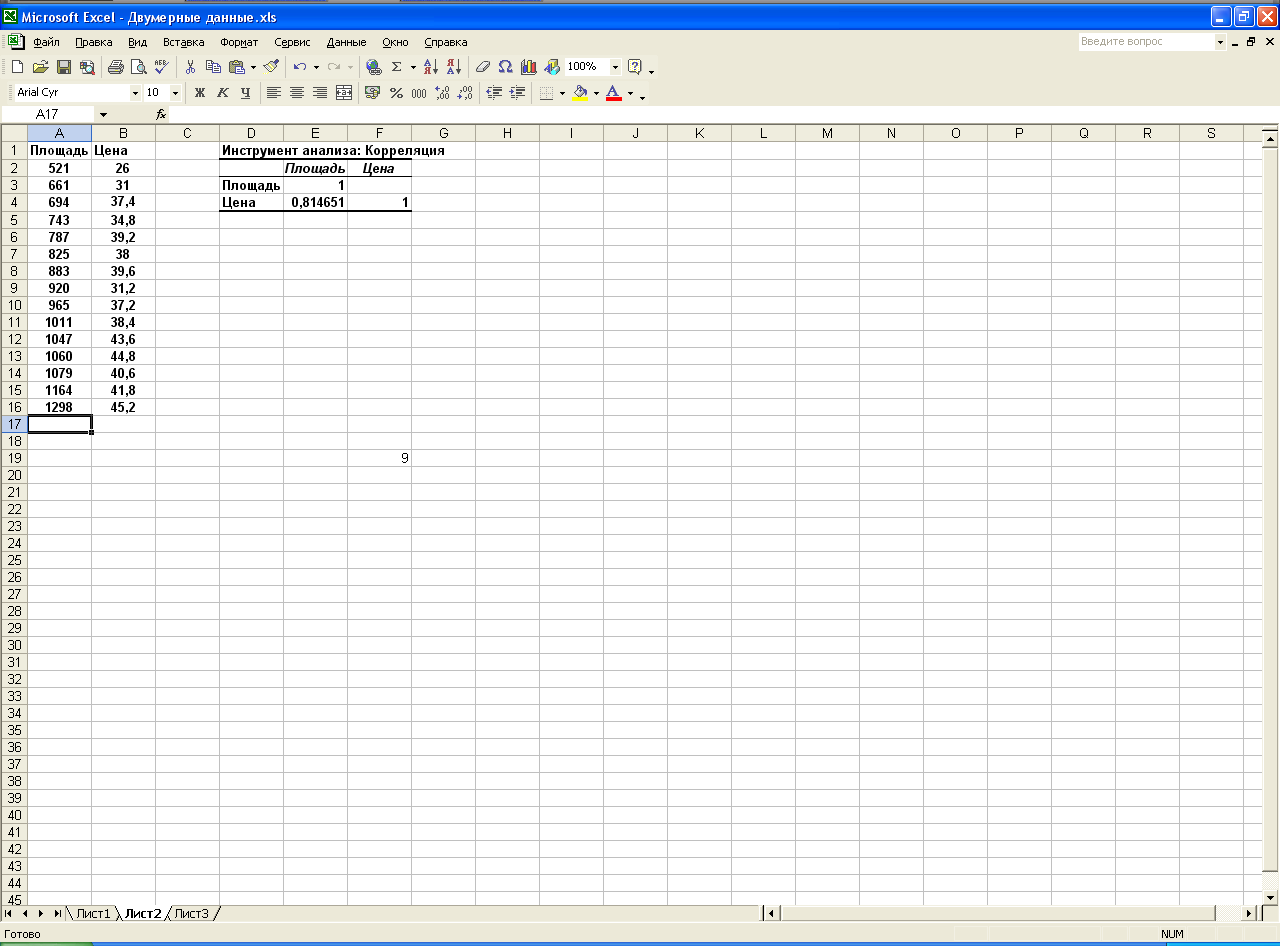The height and width of the screenshot is (946, 1280).
Task: Open the fill color dropdown arrow
Action: click(596, 93)
